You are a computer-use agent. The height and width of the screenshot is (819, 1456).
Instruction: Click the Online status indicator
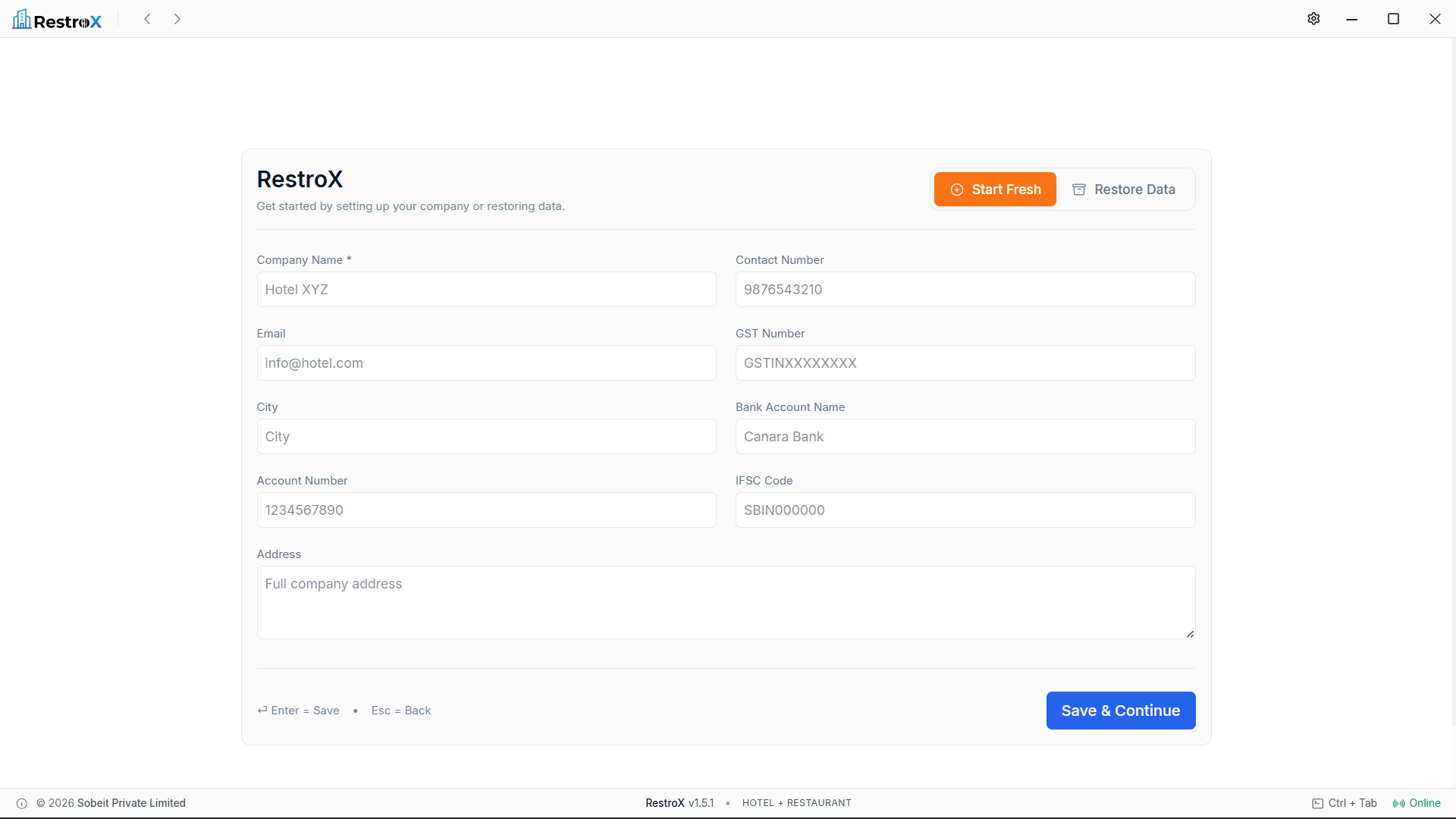tap(1417, 803)
